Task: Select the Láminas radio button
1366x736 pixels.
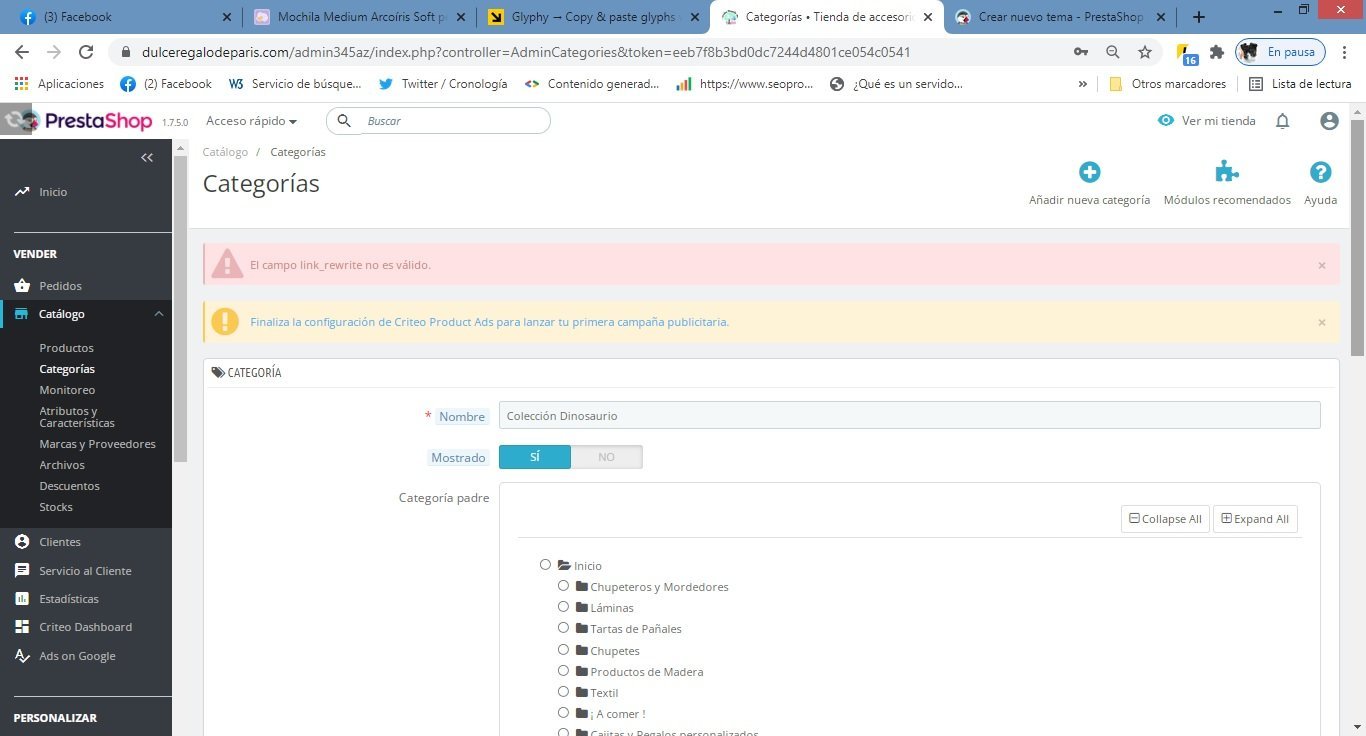Action: tap(564, 607)
